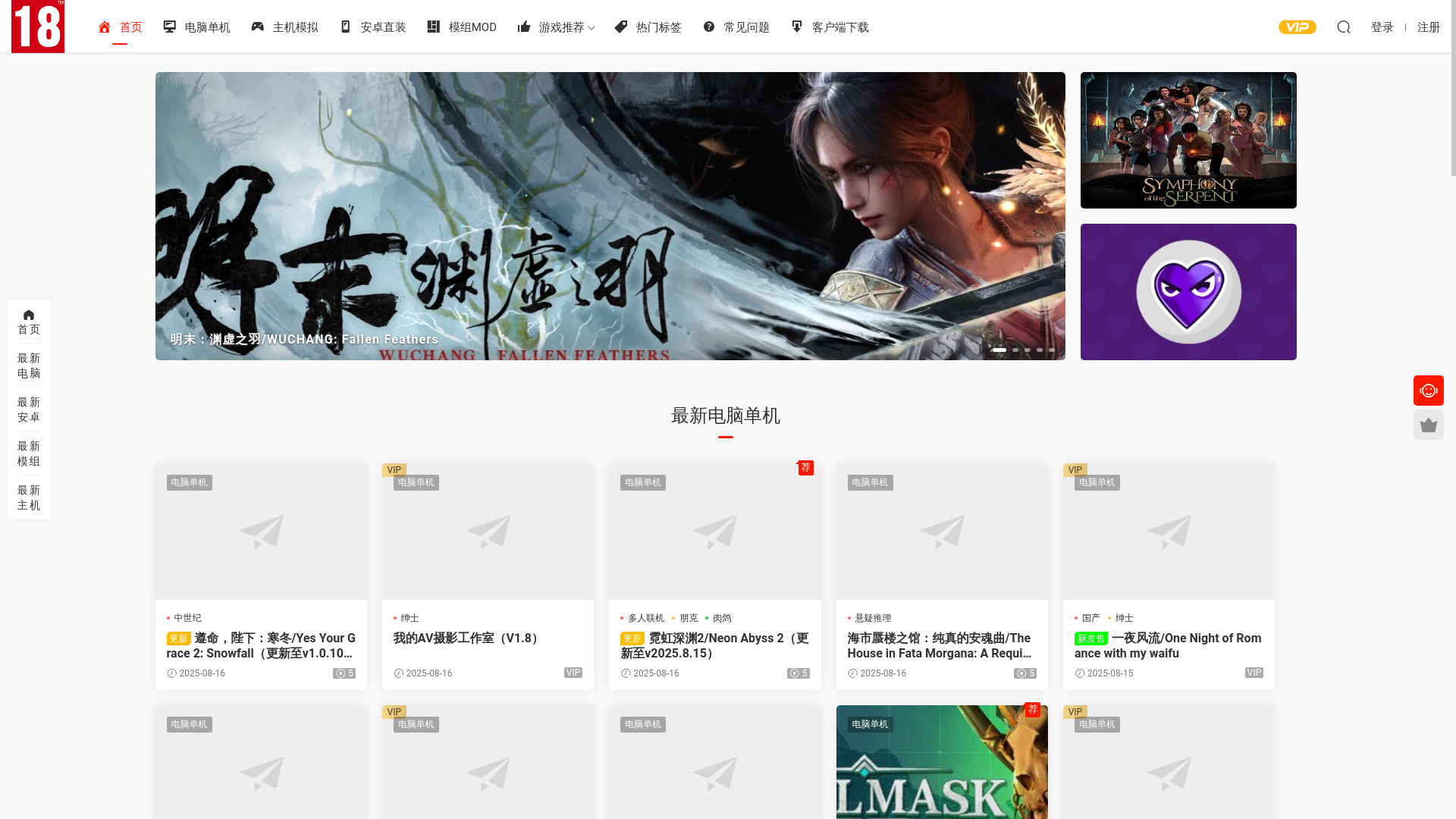Click the 悬疑推理 tag

click(873, 618)
